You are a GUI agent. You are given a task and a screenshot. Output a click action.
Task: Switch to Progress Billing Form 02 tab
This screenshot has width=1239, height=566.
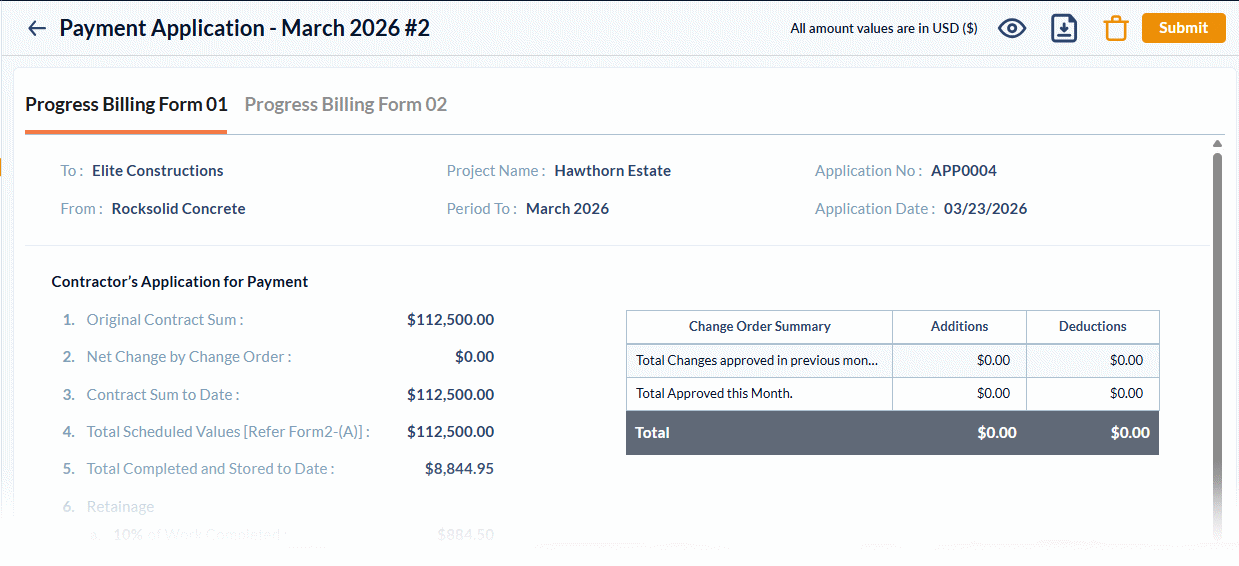tap(345, 104)
